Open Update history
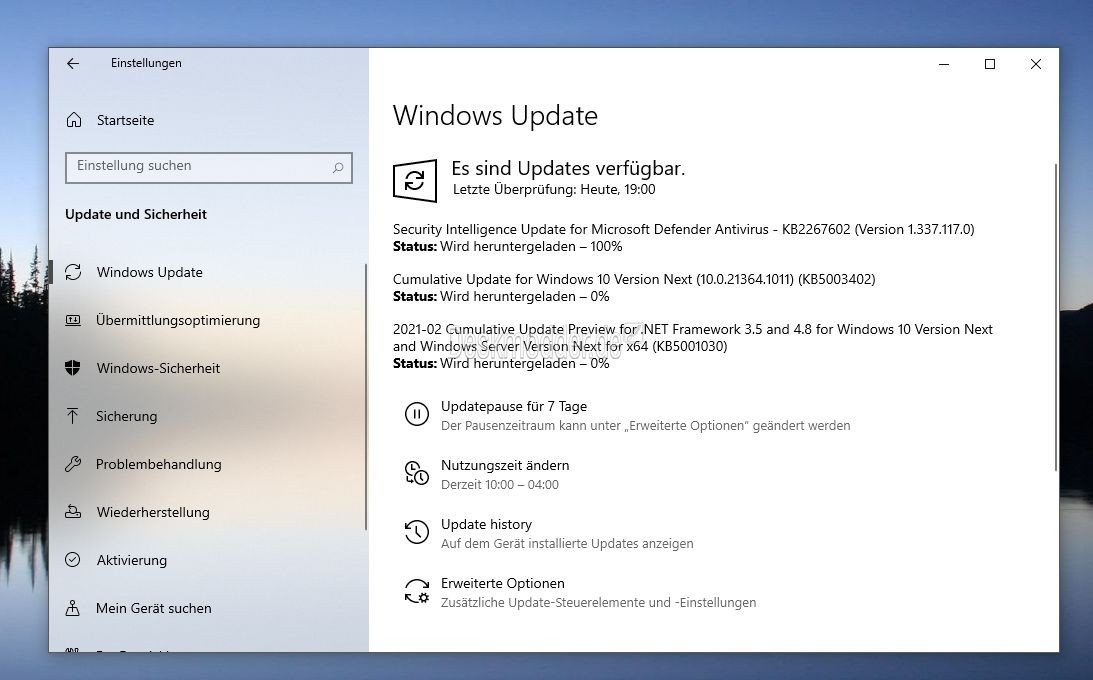 486,525
